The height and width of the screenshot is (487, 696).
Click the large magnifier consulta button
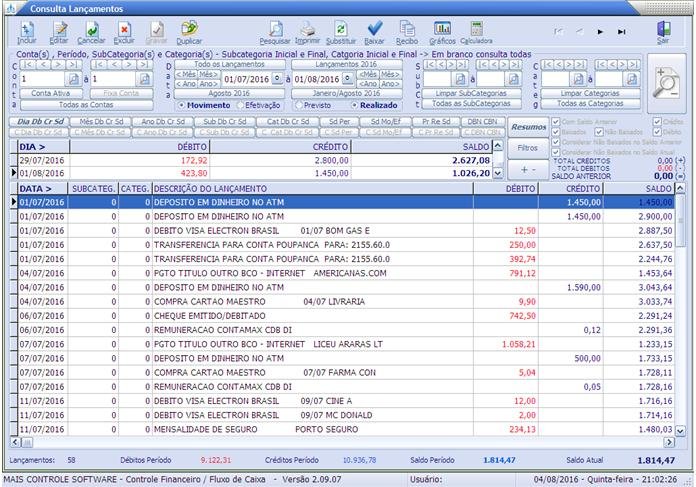pyautogui.click(x=666, y=84)
